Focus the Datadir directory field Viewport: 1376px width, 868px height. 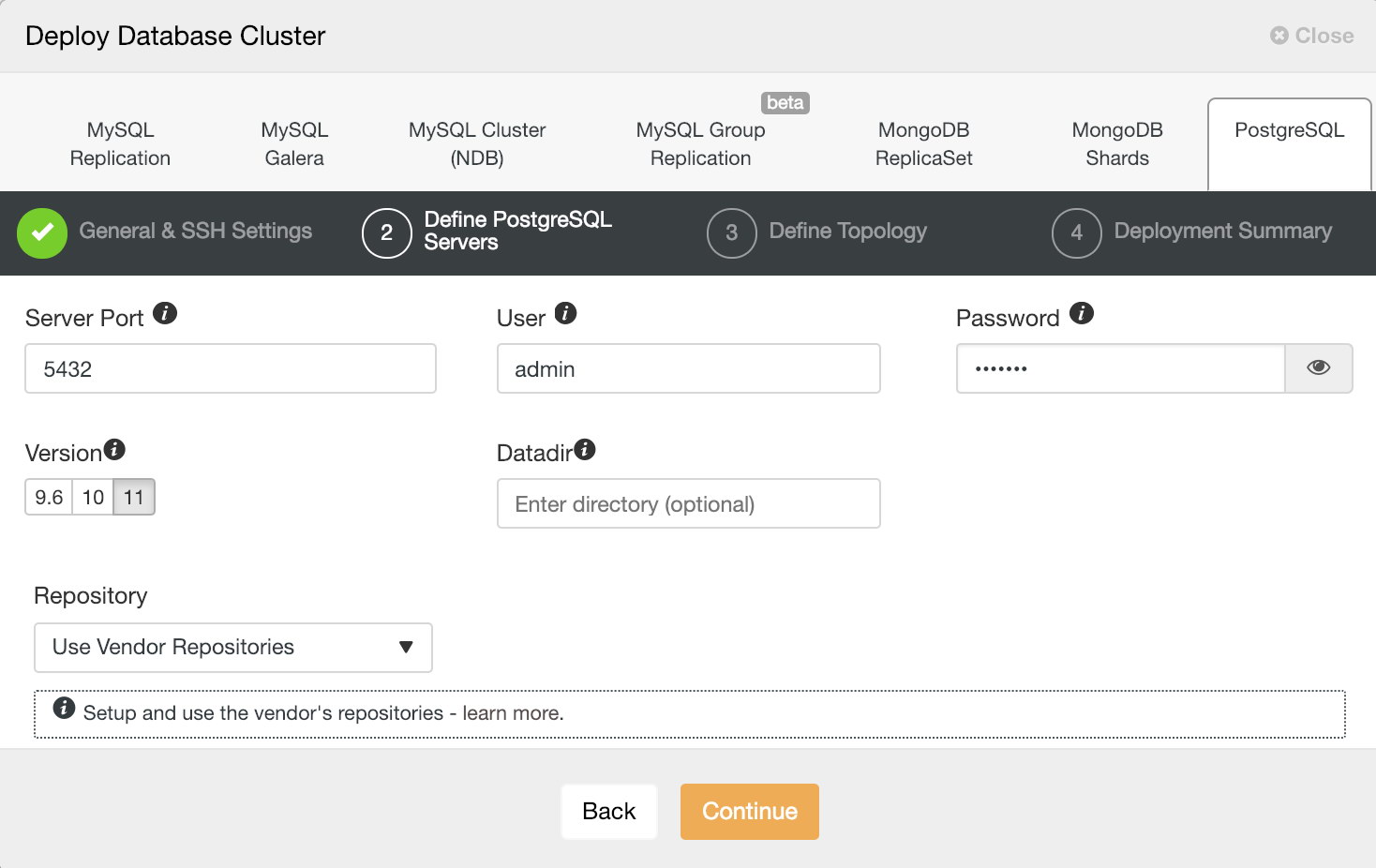pos(689,503)
